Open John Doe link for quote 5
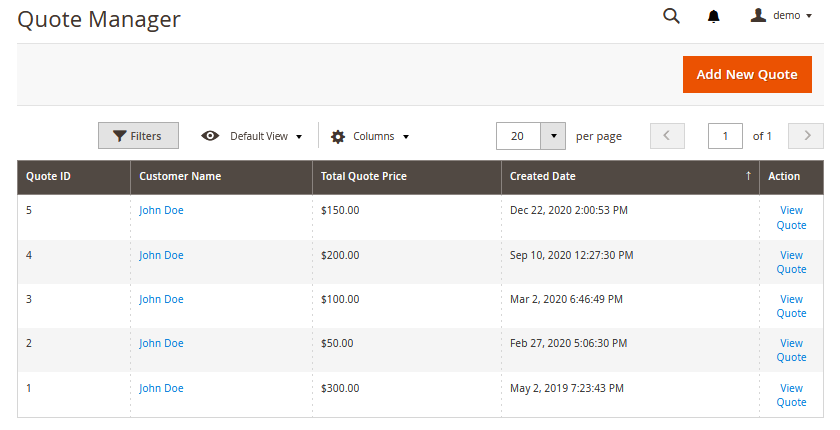This screenshot has width=840, height=430. 161,210
